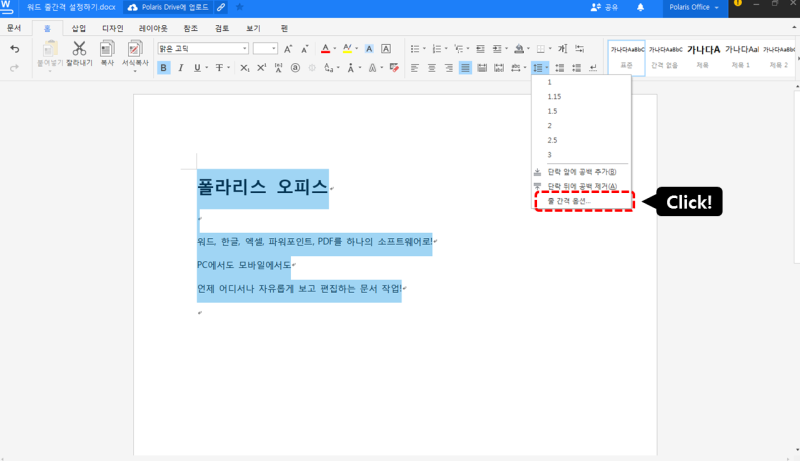Image resolution: width=800 pixels, height=461 pixels.
Task: Decrease font size with the shrink font icon
Action: 305,49
